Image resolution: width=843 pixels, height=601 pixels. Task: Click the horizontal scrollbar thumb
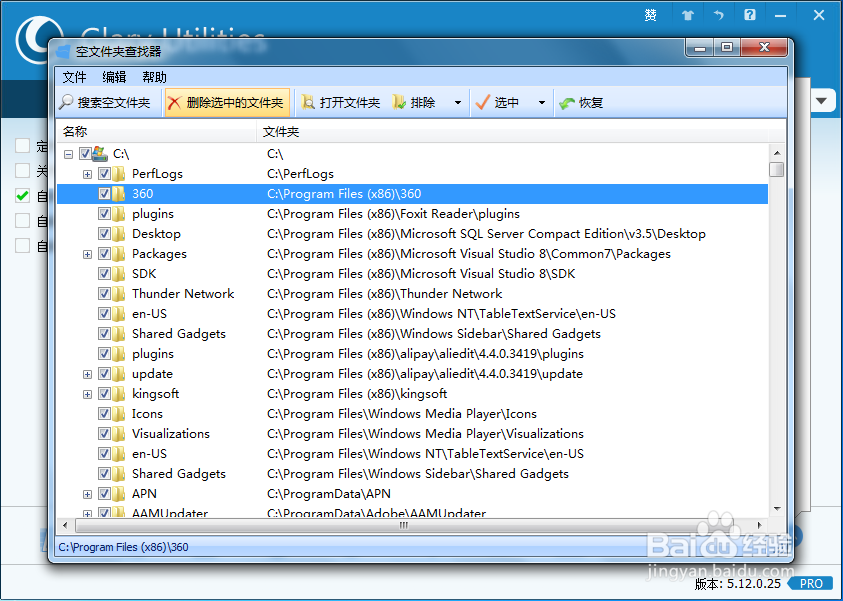coord(403,525)
